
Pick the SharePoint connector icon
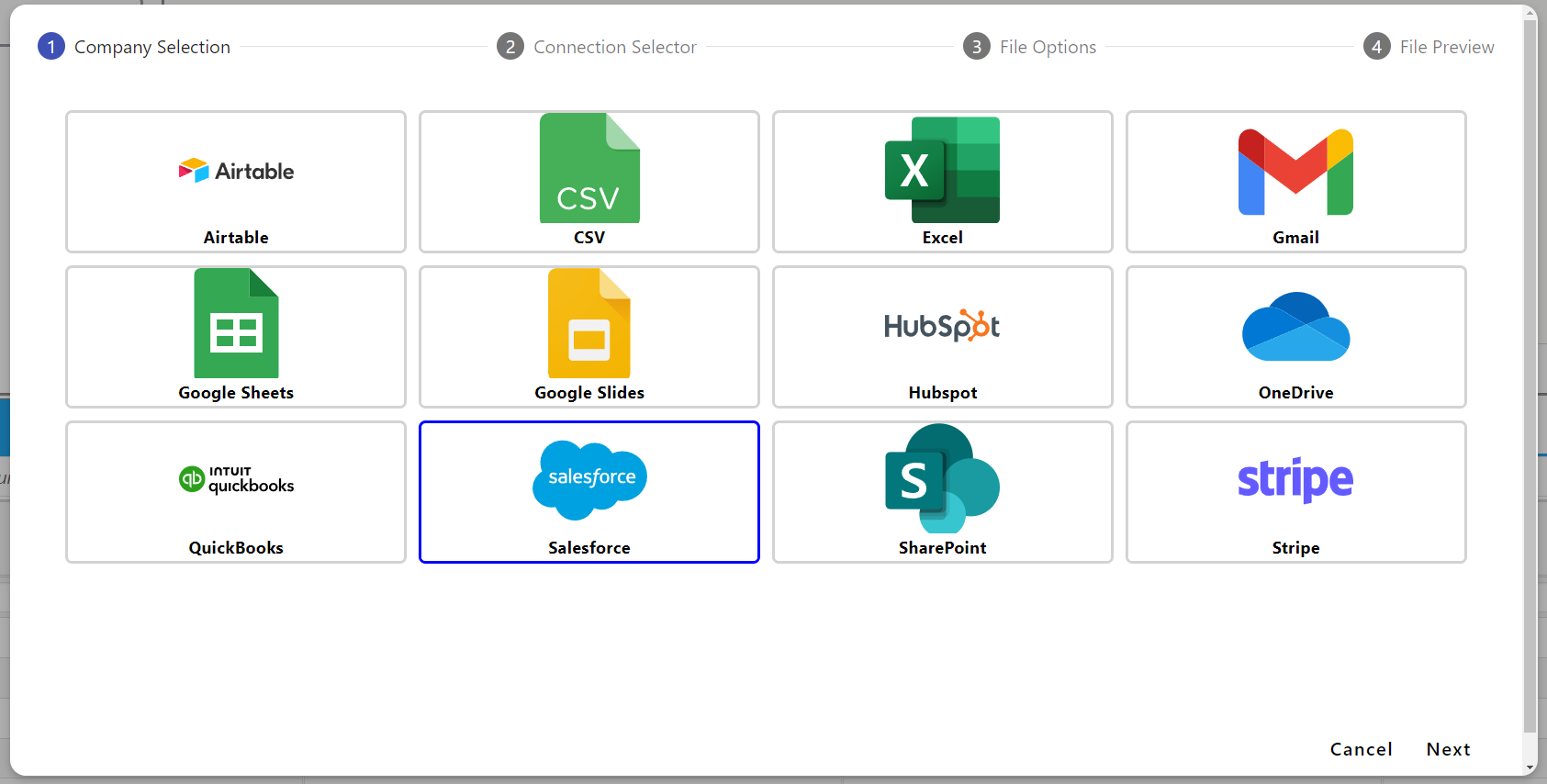[x=942, y=479]
